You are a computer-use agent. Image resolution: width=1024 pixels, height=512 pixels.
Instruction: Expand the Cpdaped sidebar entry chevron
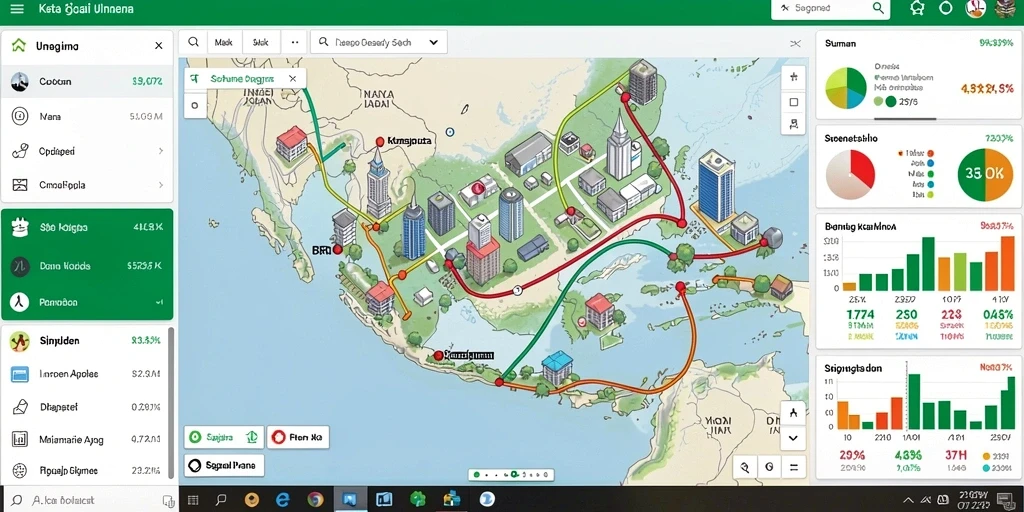(160, 151)
